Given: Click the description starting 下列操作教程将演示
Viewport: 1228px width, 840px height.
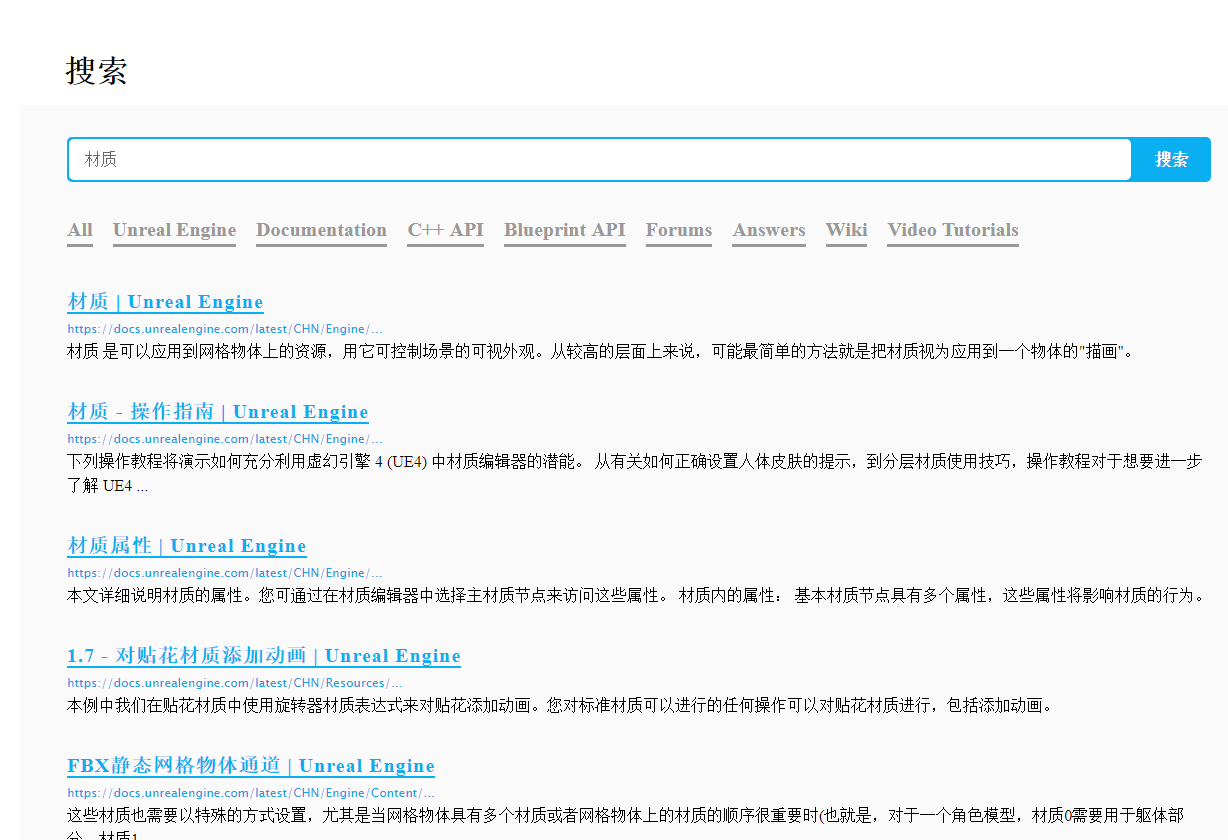Looking at the screenshot, I should click(634, 474).
